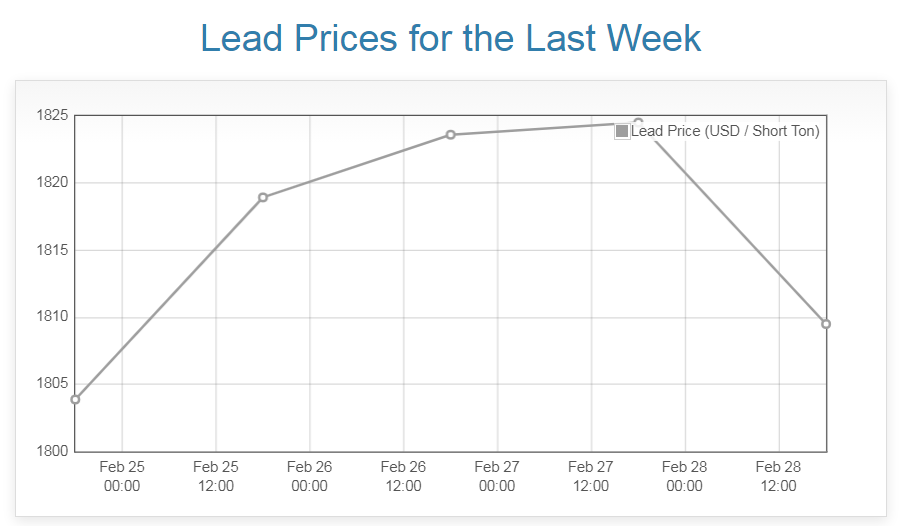The image size is (900, 526).
Task: Click the "Feb 28 00:00" x-axis label
Action: pos(685,476)
